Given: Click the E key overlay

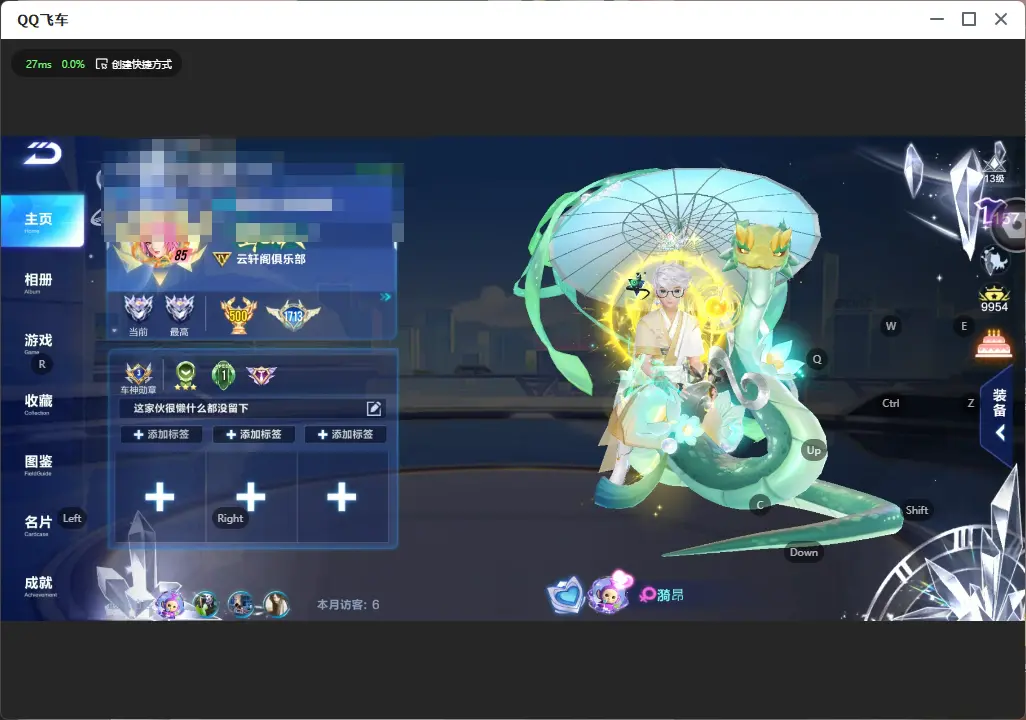Looking at the screenshot, I should 964,326.
